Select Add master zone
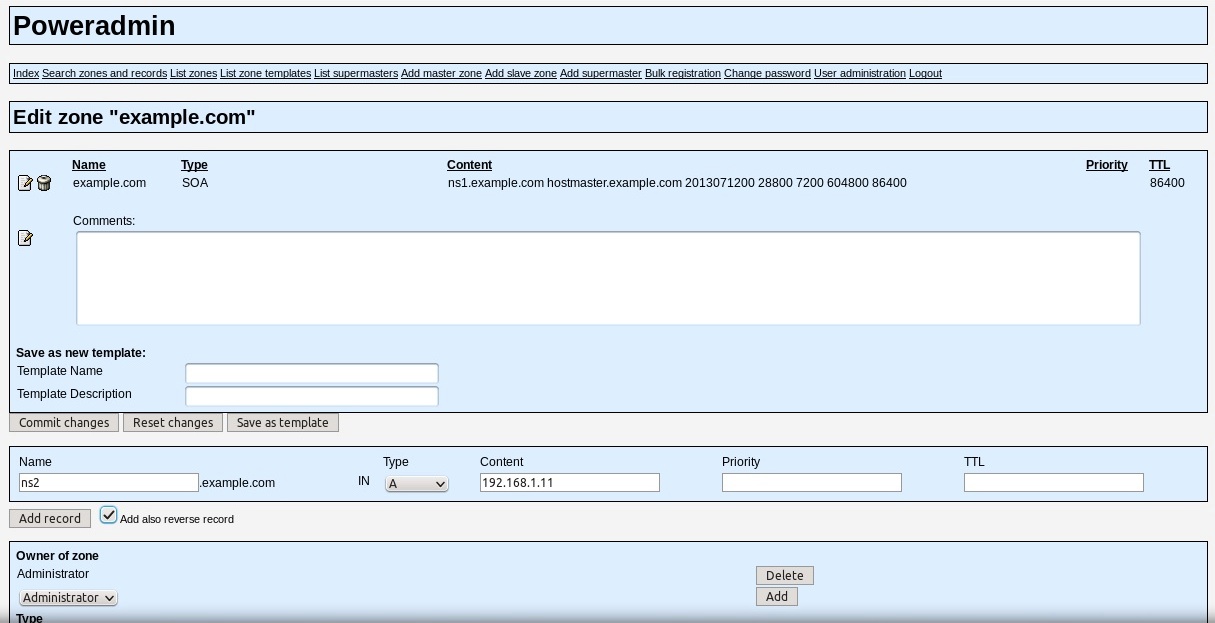 coord(441,73)
